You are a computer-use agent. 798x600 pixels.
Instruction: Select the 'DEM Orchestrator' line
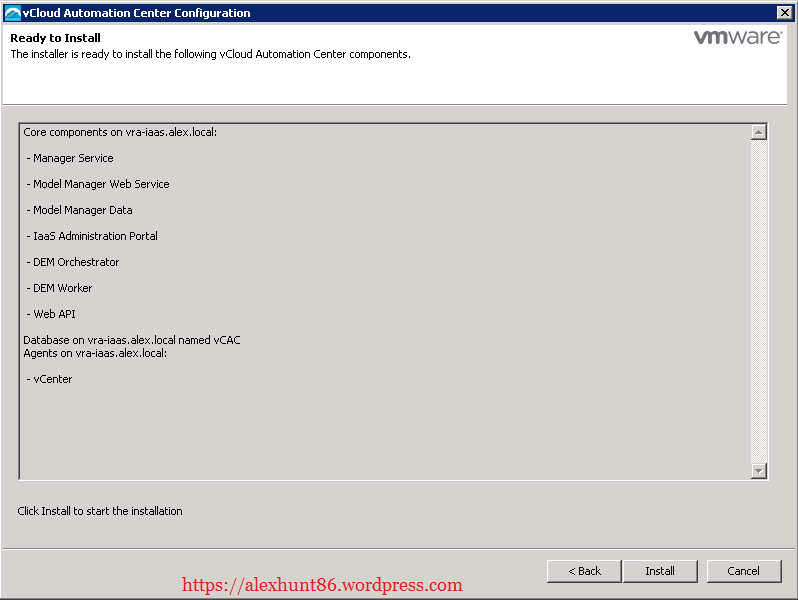coord(73,262)
